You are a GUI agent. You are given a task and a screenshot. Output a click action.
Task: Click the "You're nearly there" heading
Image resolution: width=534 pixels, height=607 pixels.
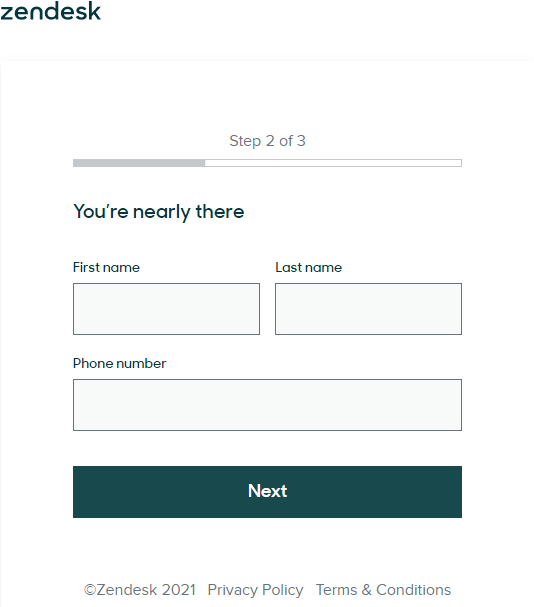[159, 212]
